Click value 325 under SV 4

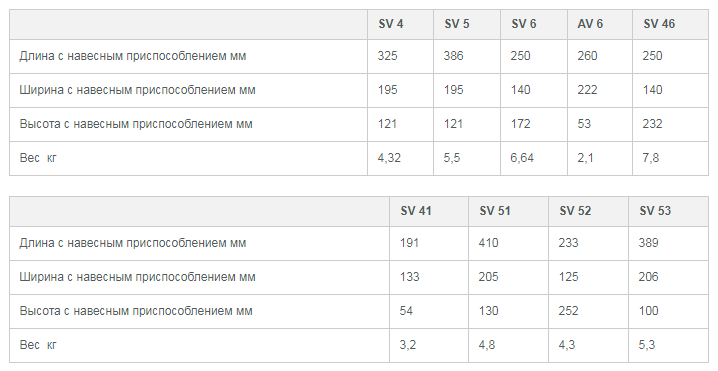(387, 56)
